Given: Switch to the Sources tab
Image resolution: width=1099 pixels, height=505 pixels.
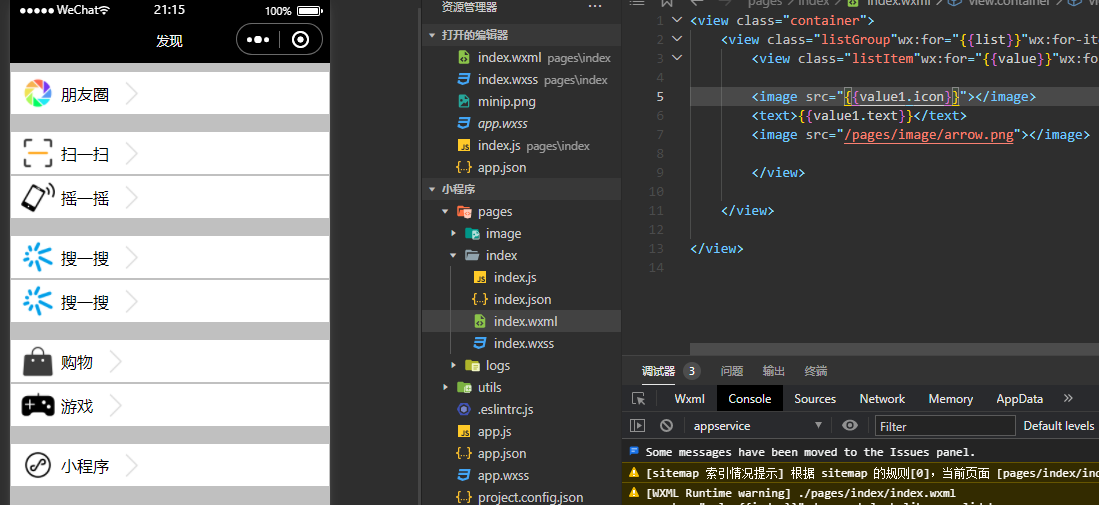Looking at the screenshot, I should pyautogui.click(x=814, y=399).
